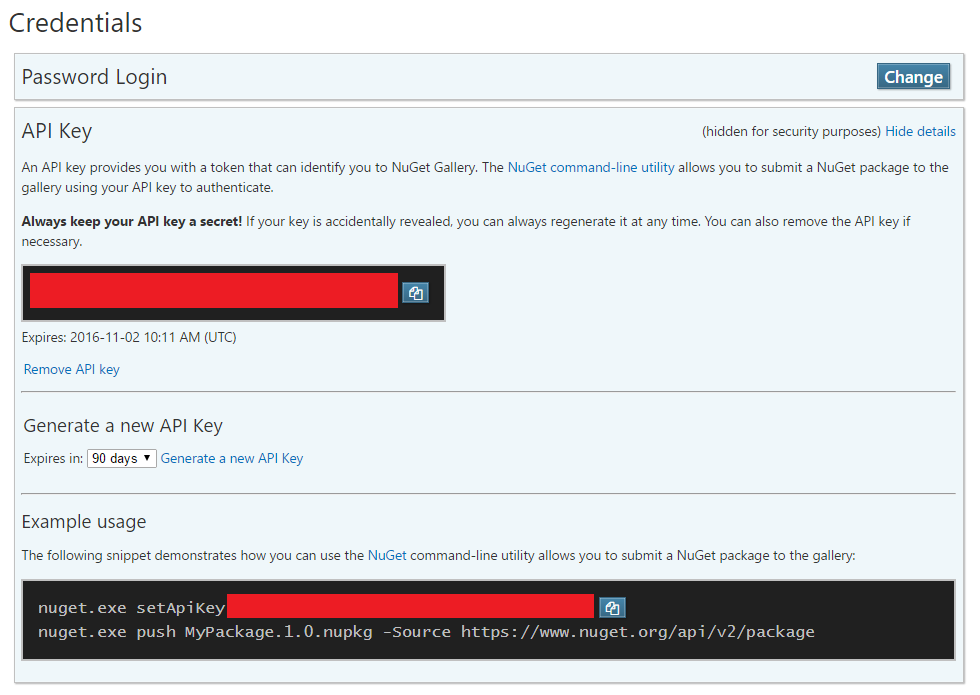Screen dimensions: 980x695
Task: Copy the API key using the copy icon
Action: 415,292
